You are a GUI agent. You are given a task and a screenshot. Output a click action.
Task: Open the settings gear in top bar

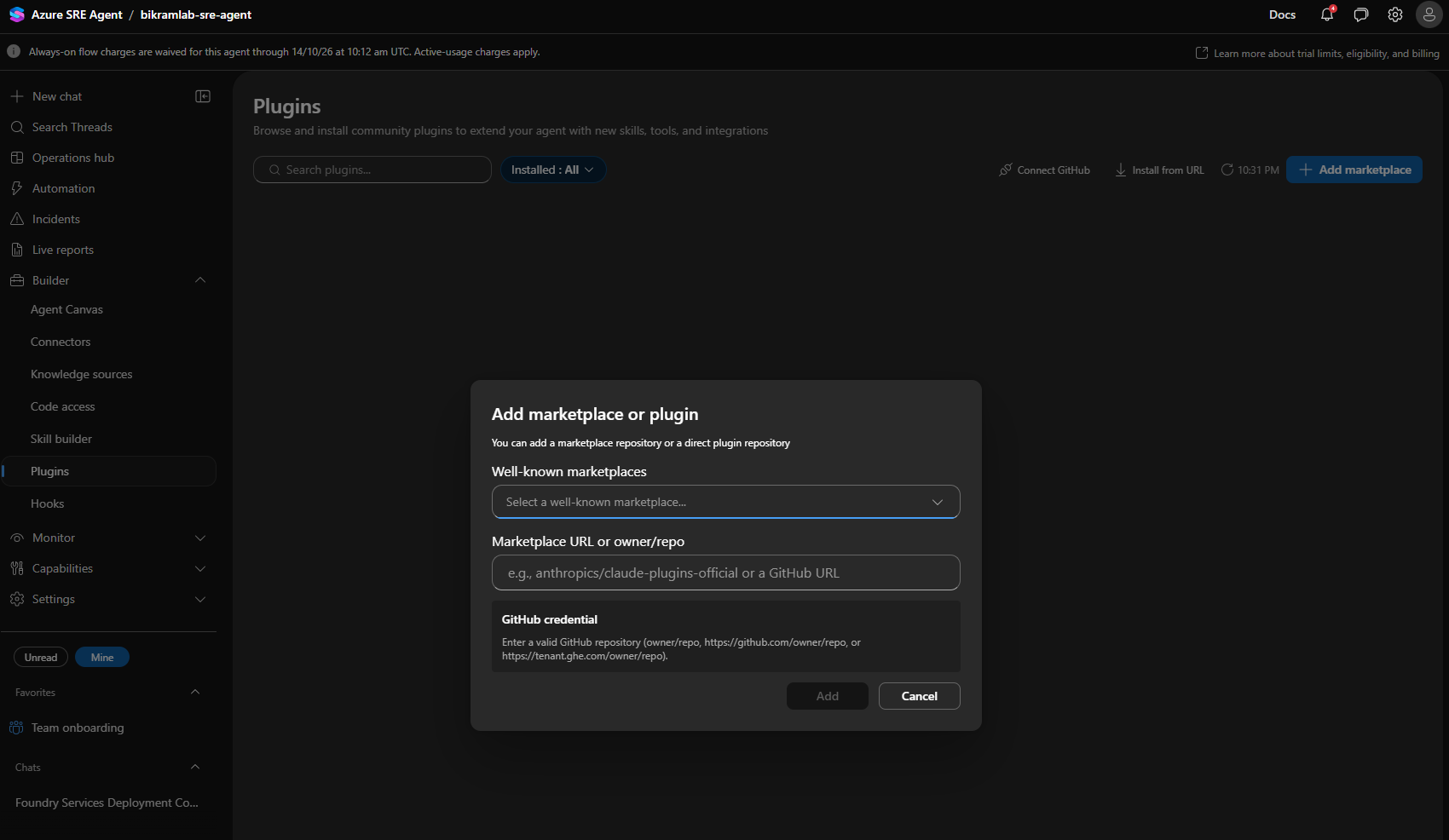(1395, 14)
